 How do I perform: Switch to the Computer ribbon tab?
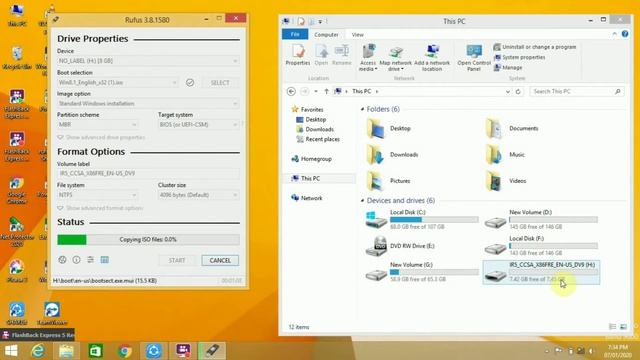tap(326, 35)
